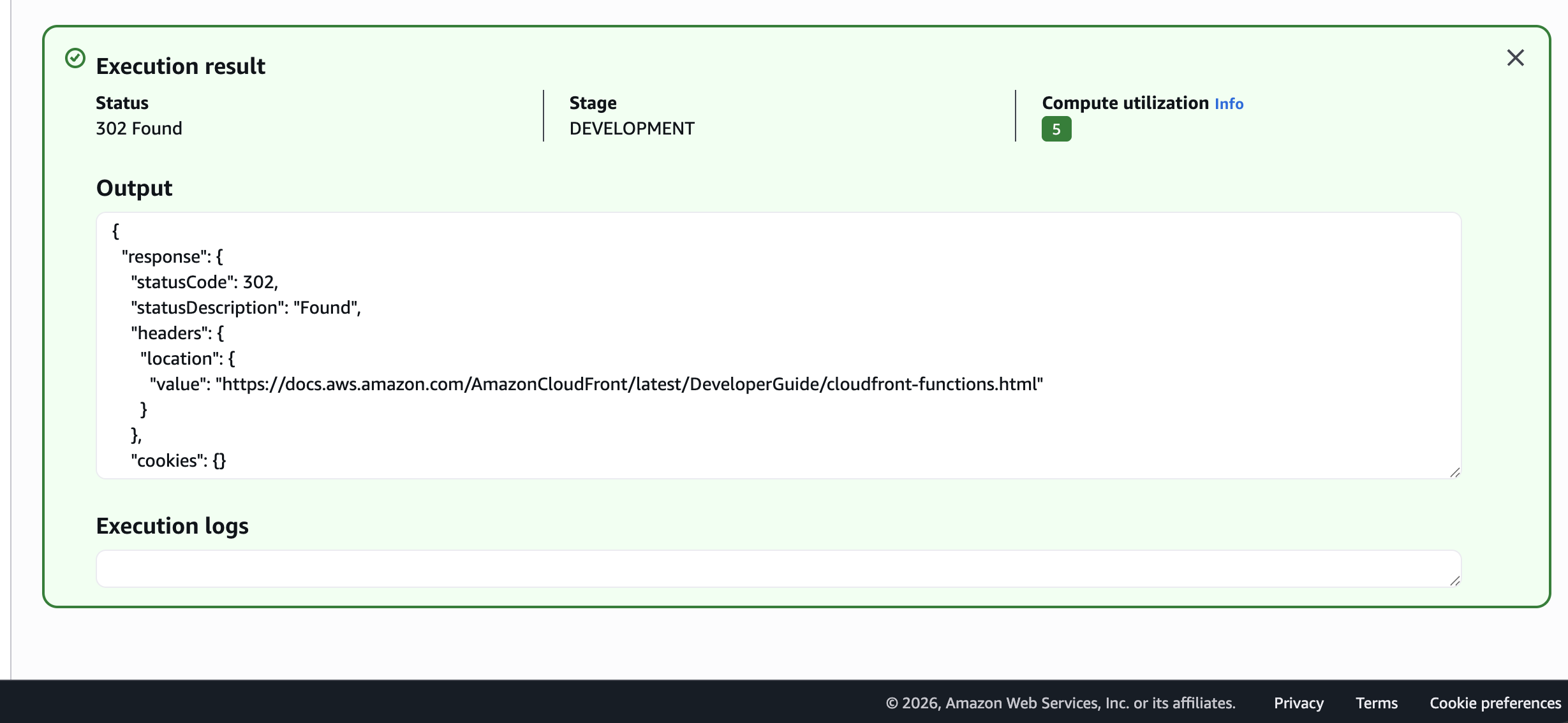Click the Output box resize handle
Screen dimensions: 1568x723
coord(1454,472)
